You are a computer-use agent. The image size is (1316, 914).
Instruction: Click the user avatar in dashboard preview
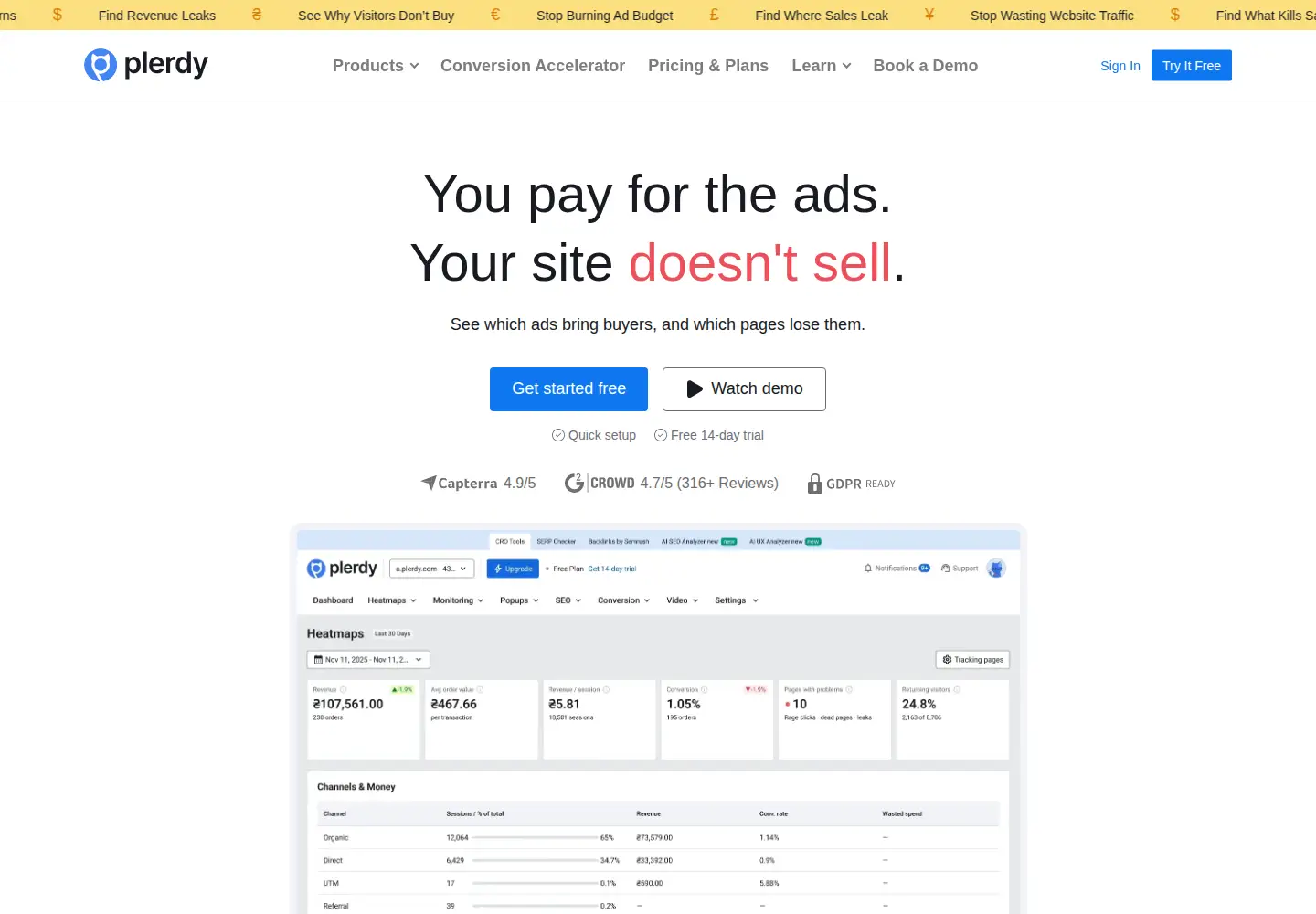(996, 569)
